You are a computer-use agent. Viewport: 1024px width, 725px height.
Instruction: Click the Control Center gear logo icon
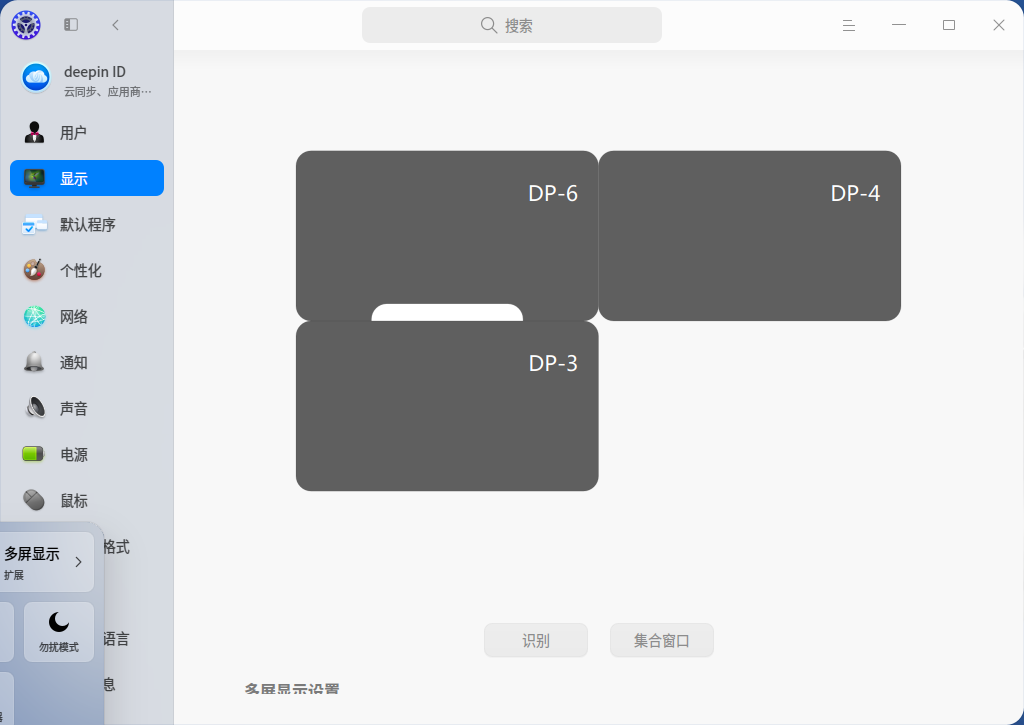[x=26, y=25]
